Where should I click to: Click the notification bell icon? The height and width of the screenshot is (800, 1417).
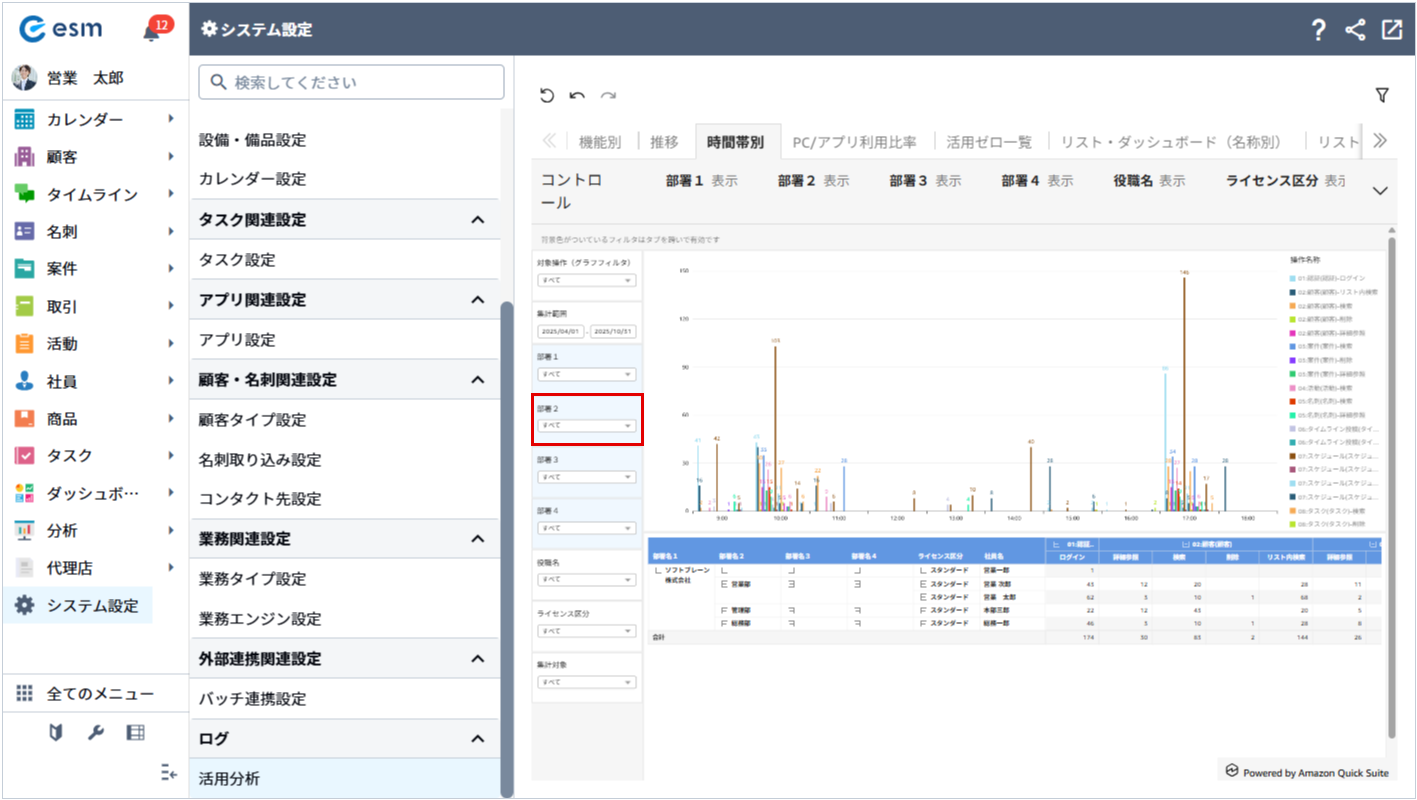[151, 31]
